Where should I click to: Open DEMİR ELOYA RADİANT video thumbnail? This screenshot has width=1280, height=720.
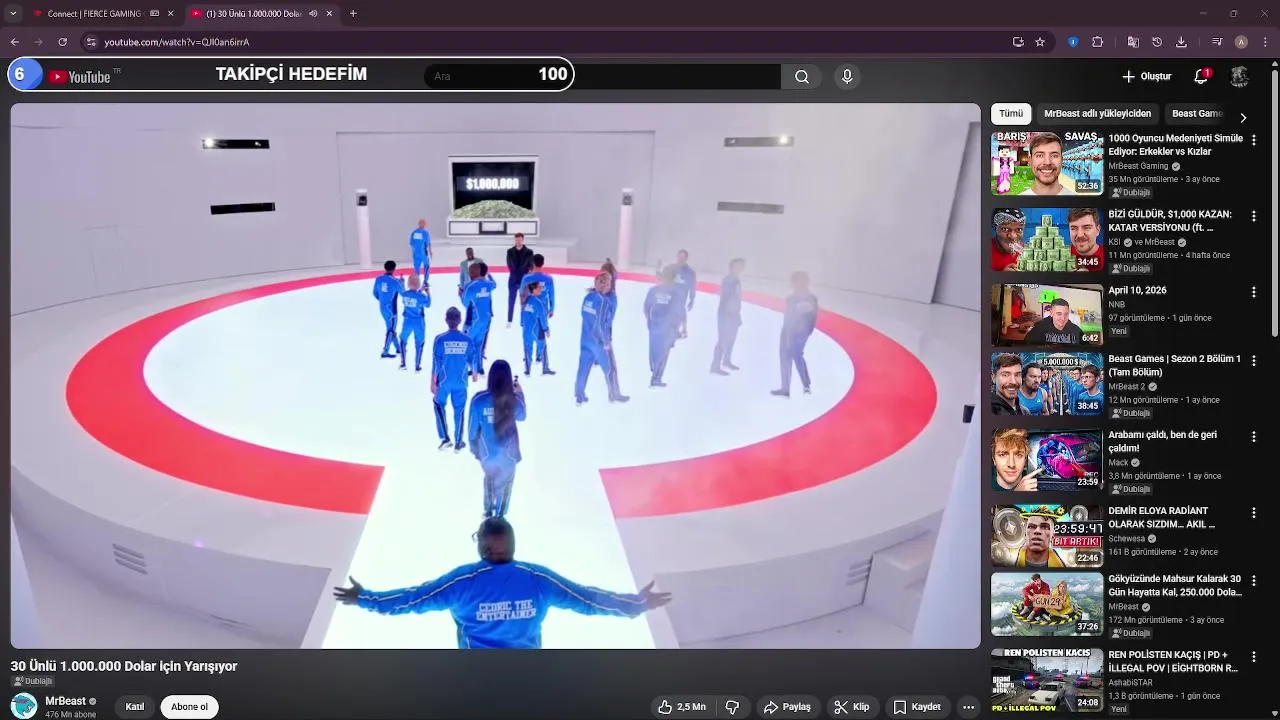(x=1047, y=535)
